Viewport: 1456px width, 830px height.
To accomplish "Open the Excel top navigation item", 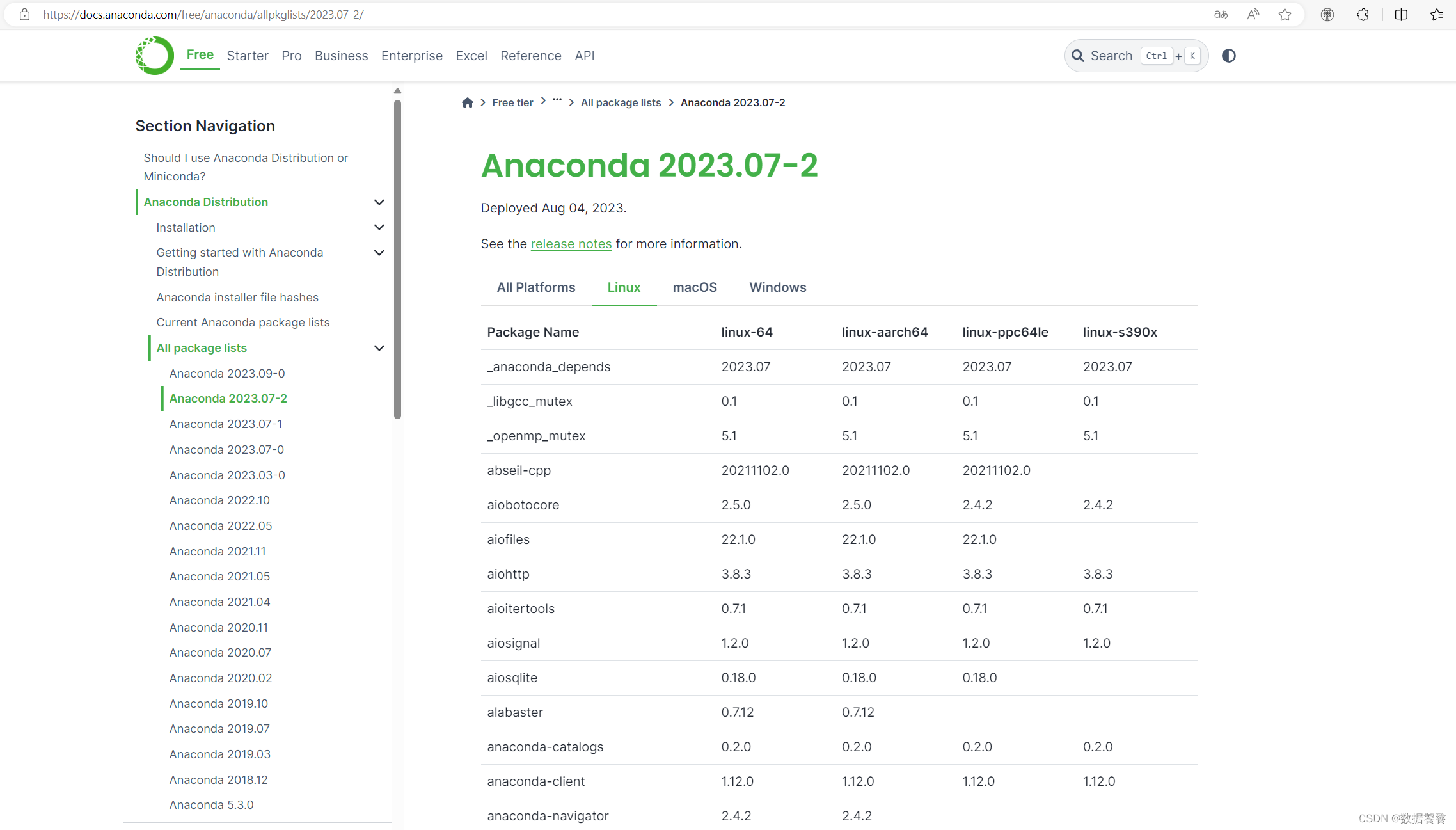I will click(471, 56).
